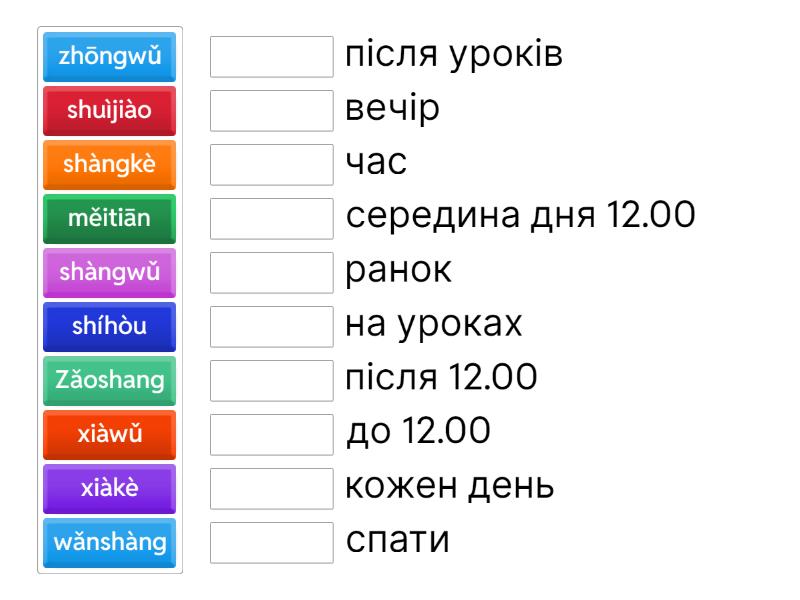Select the slot beside 'до 12.00'
The height and width of the screenshot is (600, 800).
click(272, 435)
